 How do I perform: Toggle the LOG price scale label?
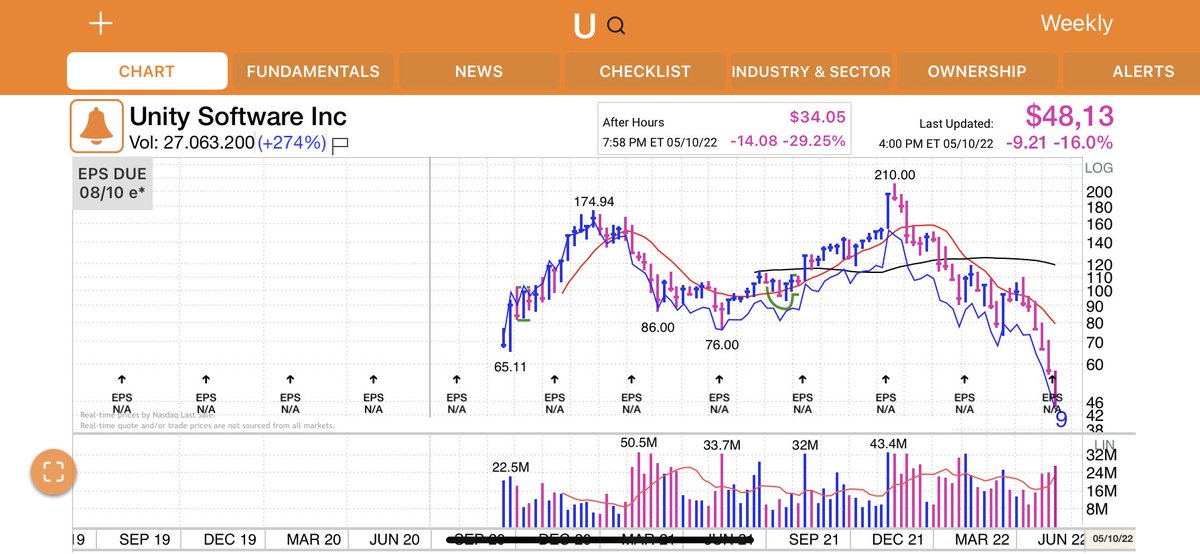(1098, 168)
